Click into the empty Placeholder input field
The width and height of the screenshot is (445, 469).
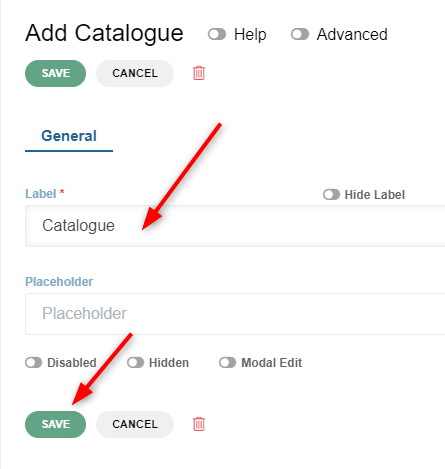click(x=235, y=314)
